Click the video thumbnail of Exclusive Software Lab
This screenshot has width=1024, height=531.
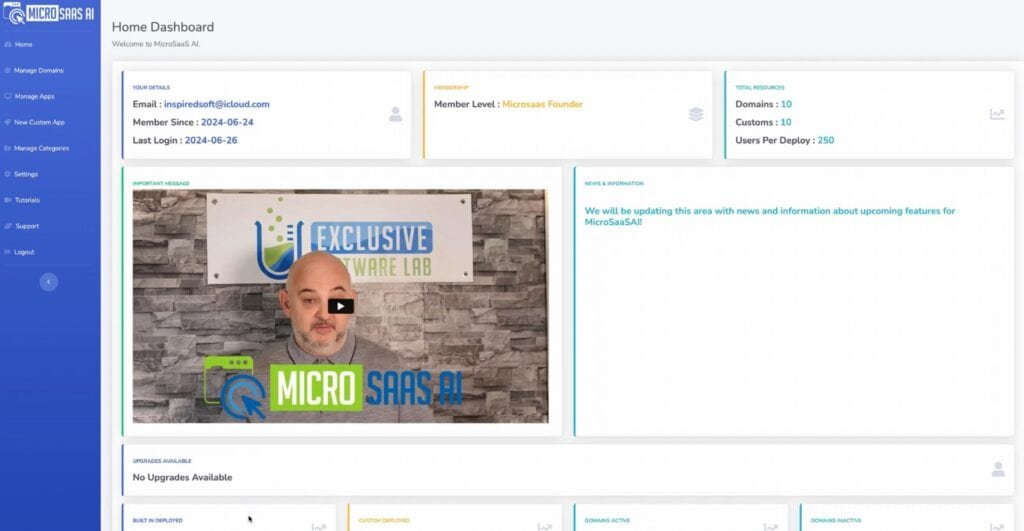point(340,306)
